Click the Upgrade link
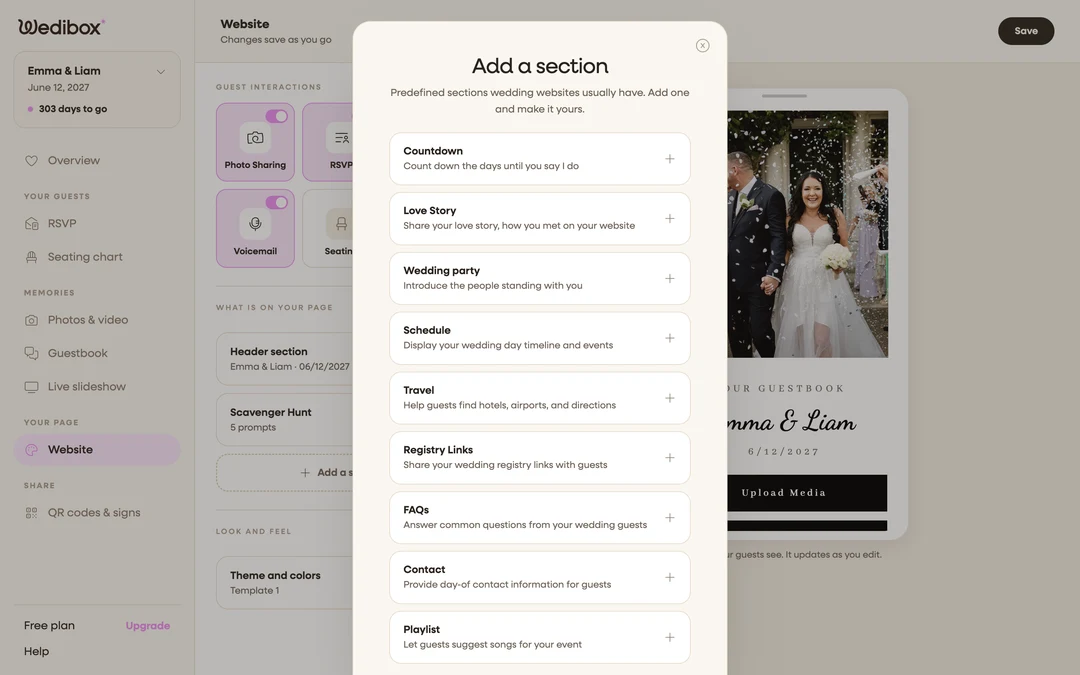Image resolution: width=1080 pixels, height=675 pixels. pyautogui.click(x=147, y=626)
